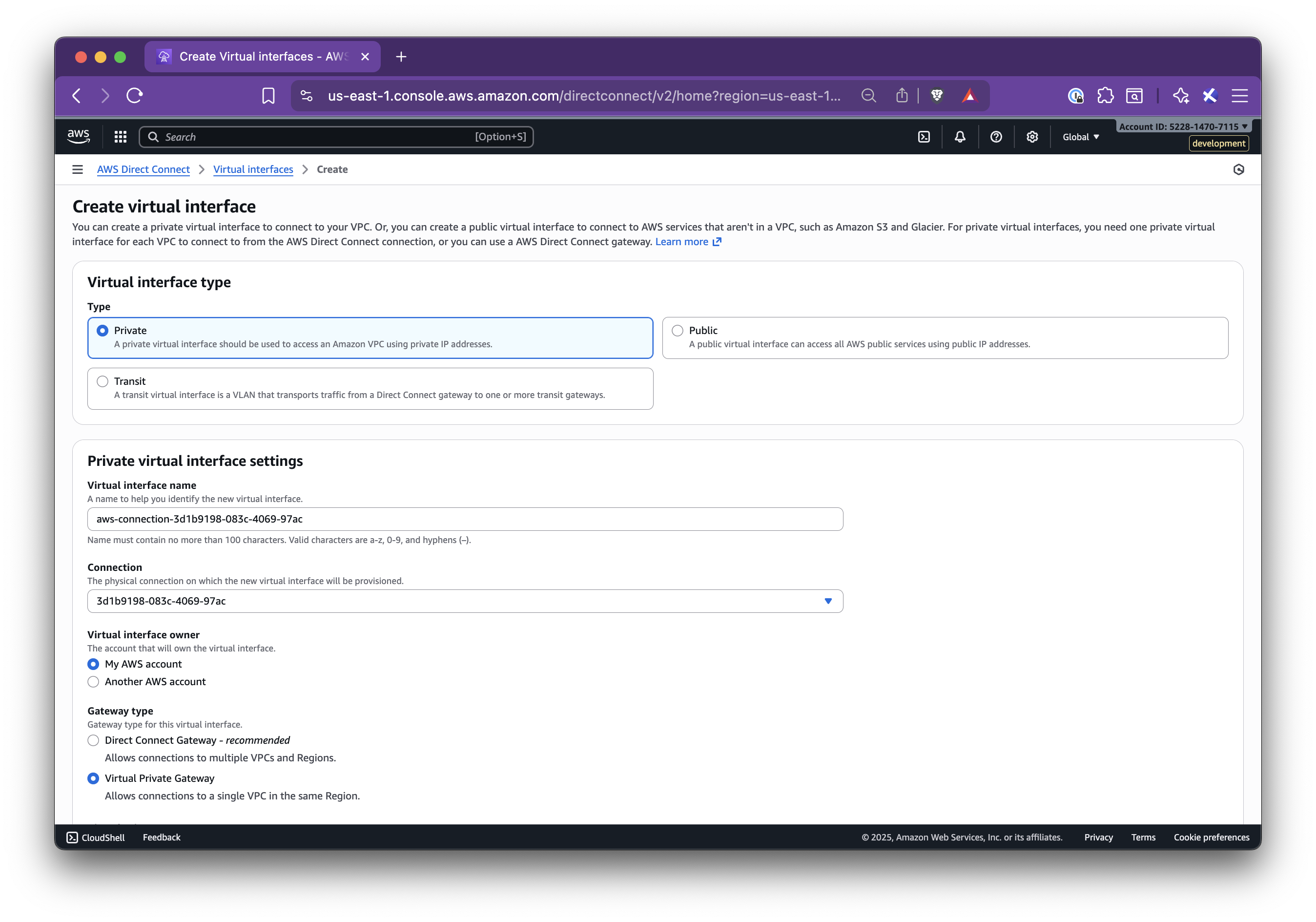Screen dimensions: 1316x922
Task: Open the Global region selector
Action: pyautogui.click(x=1080, y=136)
